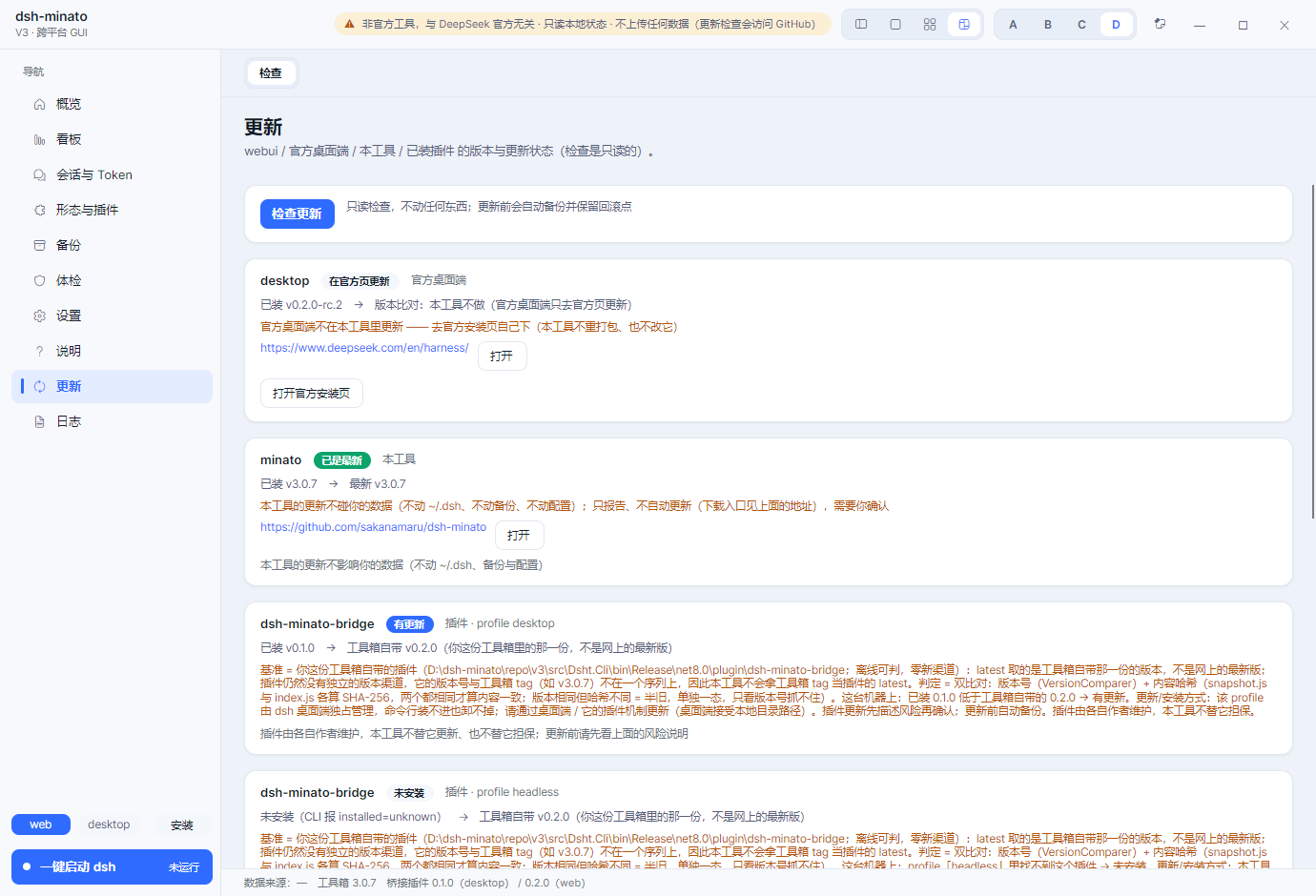The image size is (1316, 896).
Task: Click 打开 next to deepseek harness link
Action: pos(502,356)
